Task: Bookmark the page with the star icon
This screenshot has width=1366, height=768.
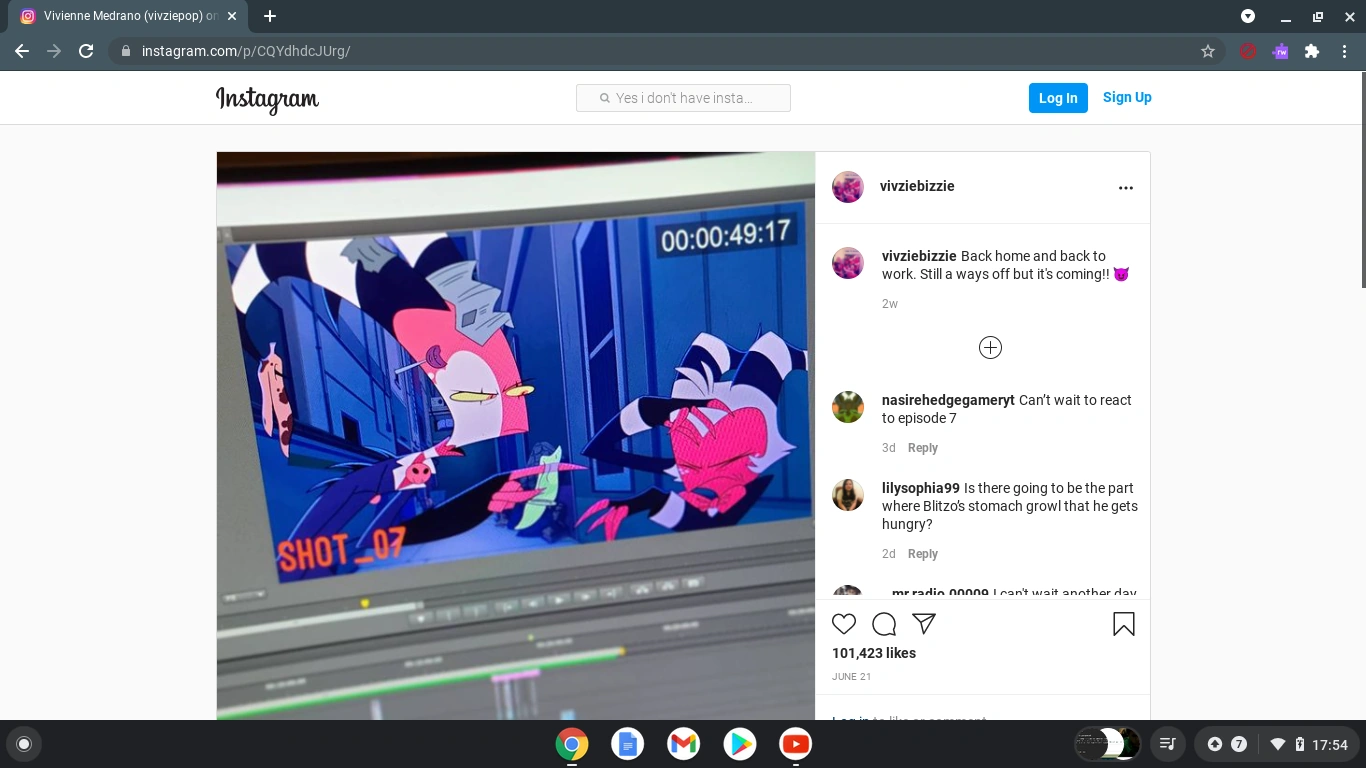Action: [1208, 51]
